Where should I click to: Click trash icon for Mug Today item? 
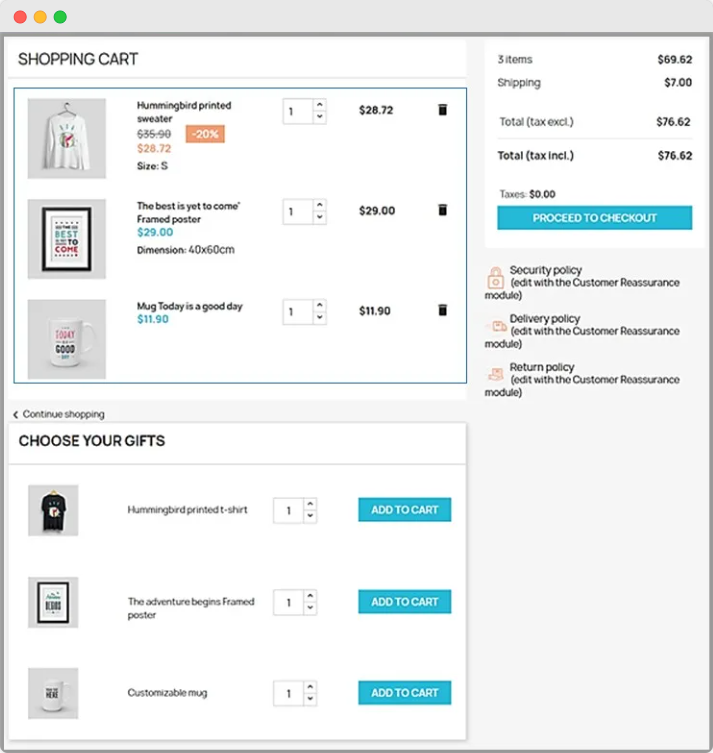[443, 310]
